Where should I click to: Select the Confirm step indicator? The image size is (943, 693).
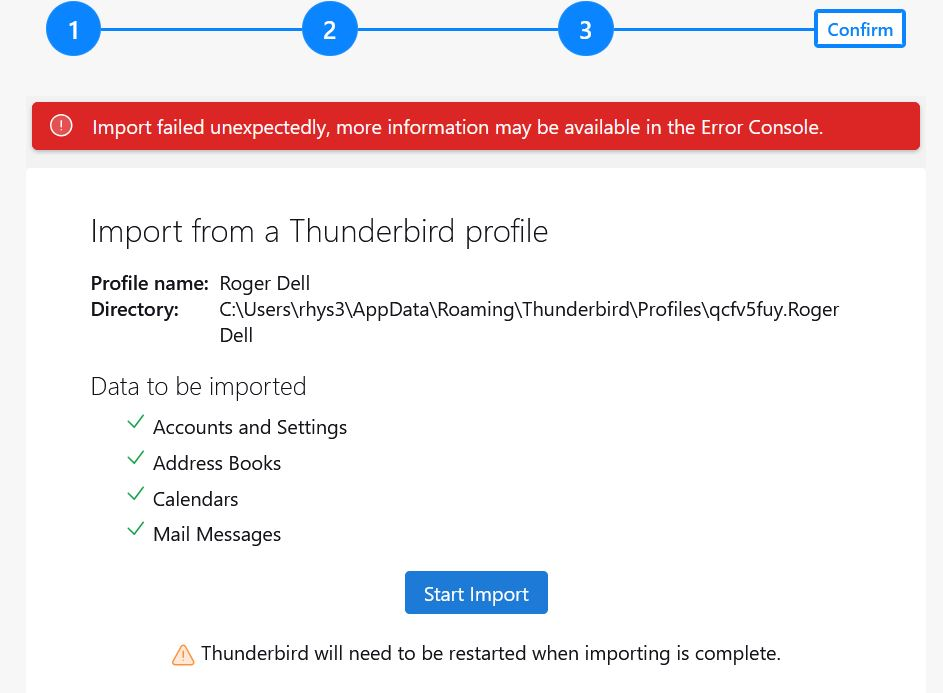860,29
